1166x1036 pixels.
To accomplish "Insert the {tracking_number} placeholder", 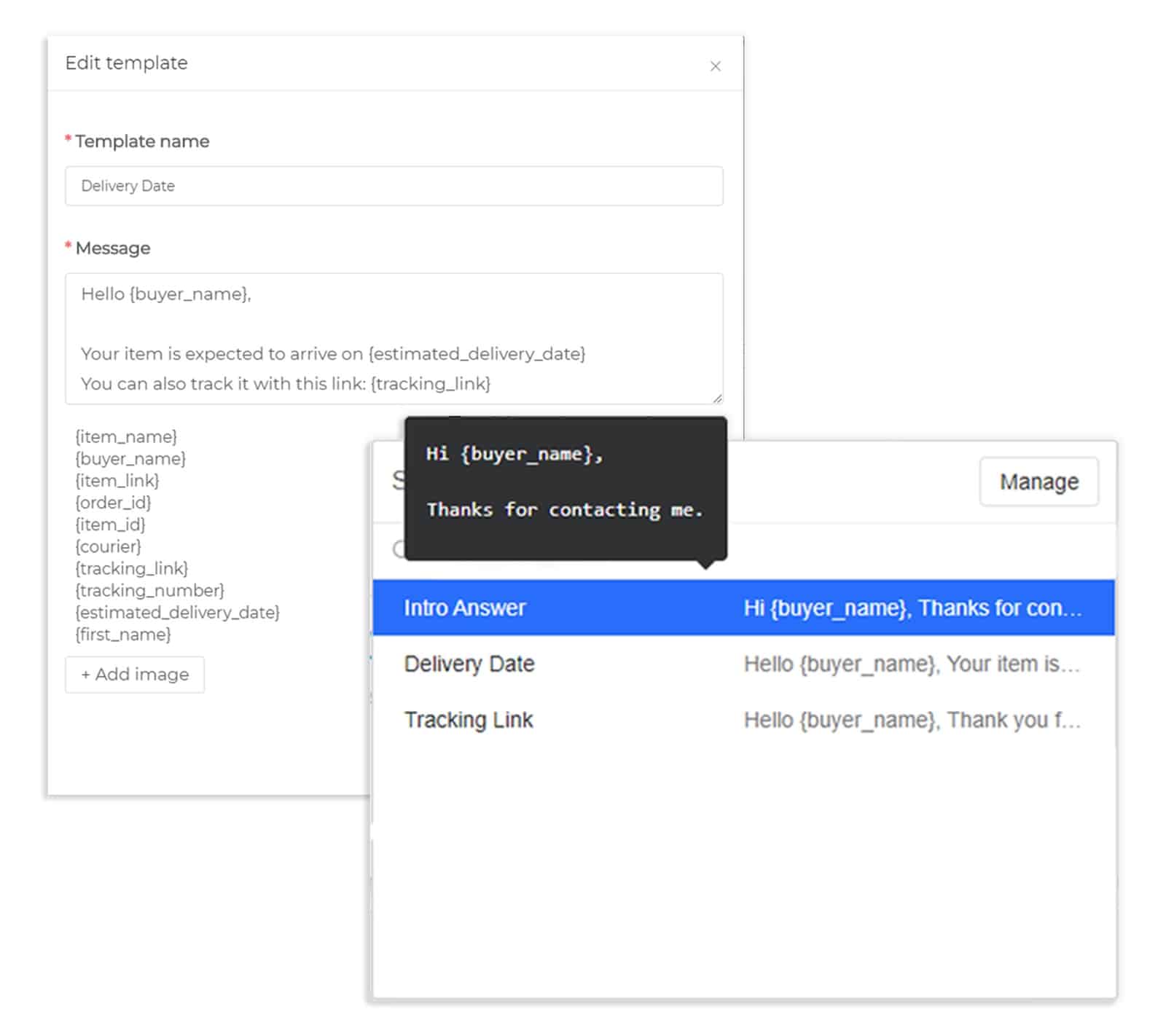I will coord(149,590).
